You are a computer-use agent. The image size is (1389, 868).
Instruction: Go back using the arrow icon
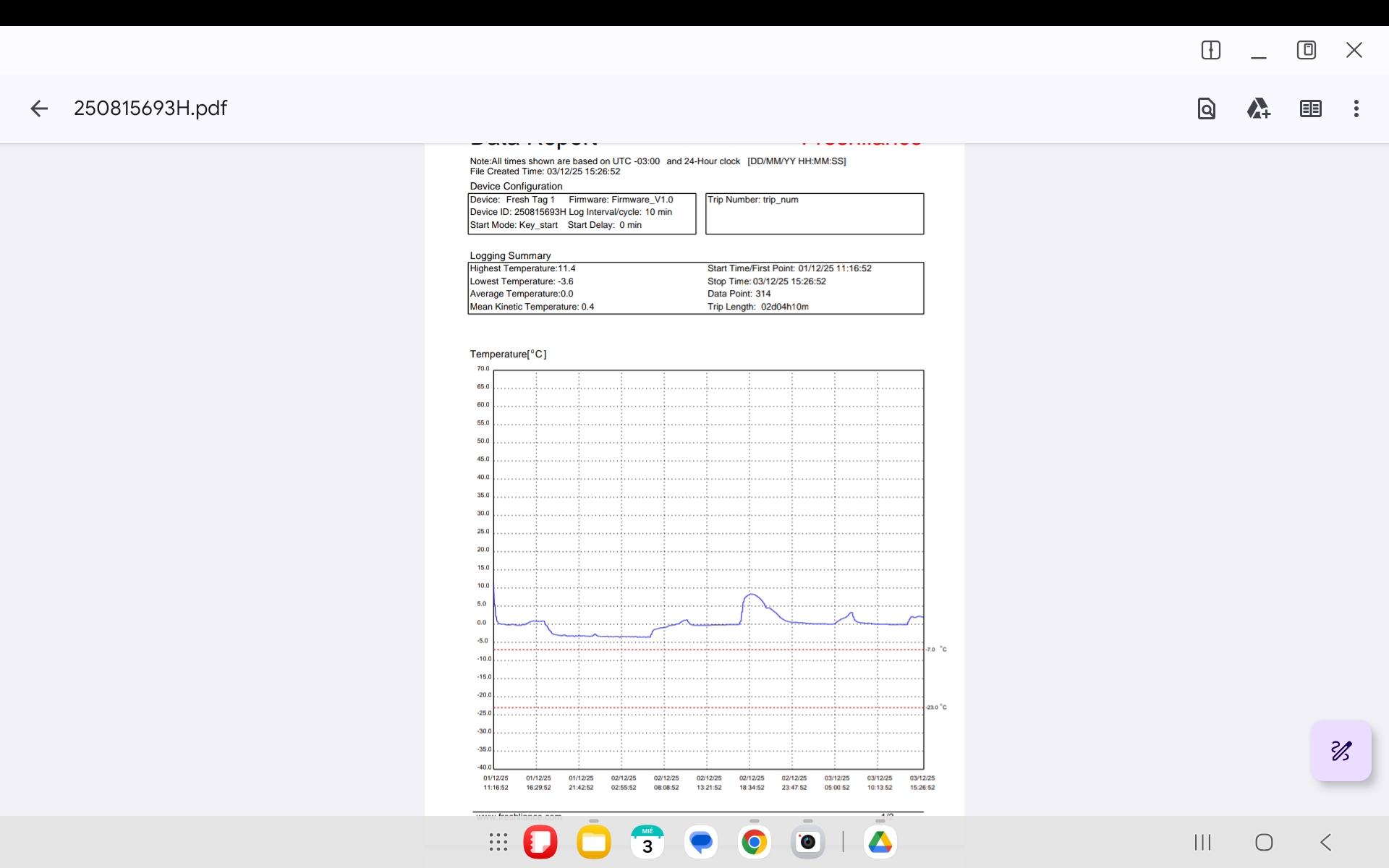(39, 109)
